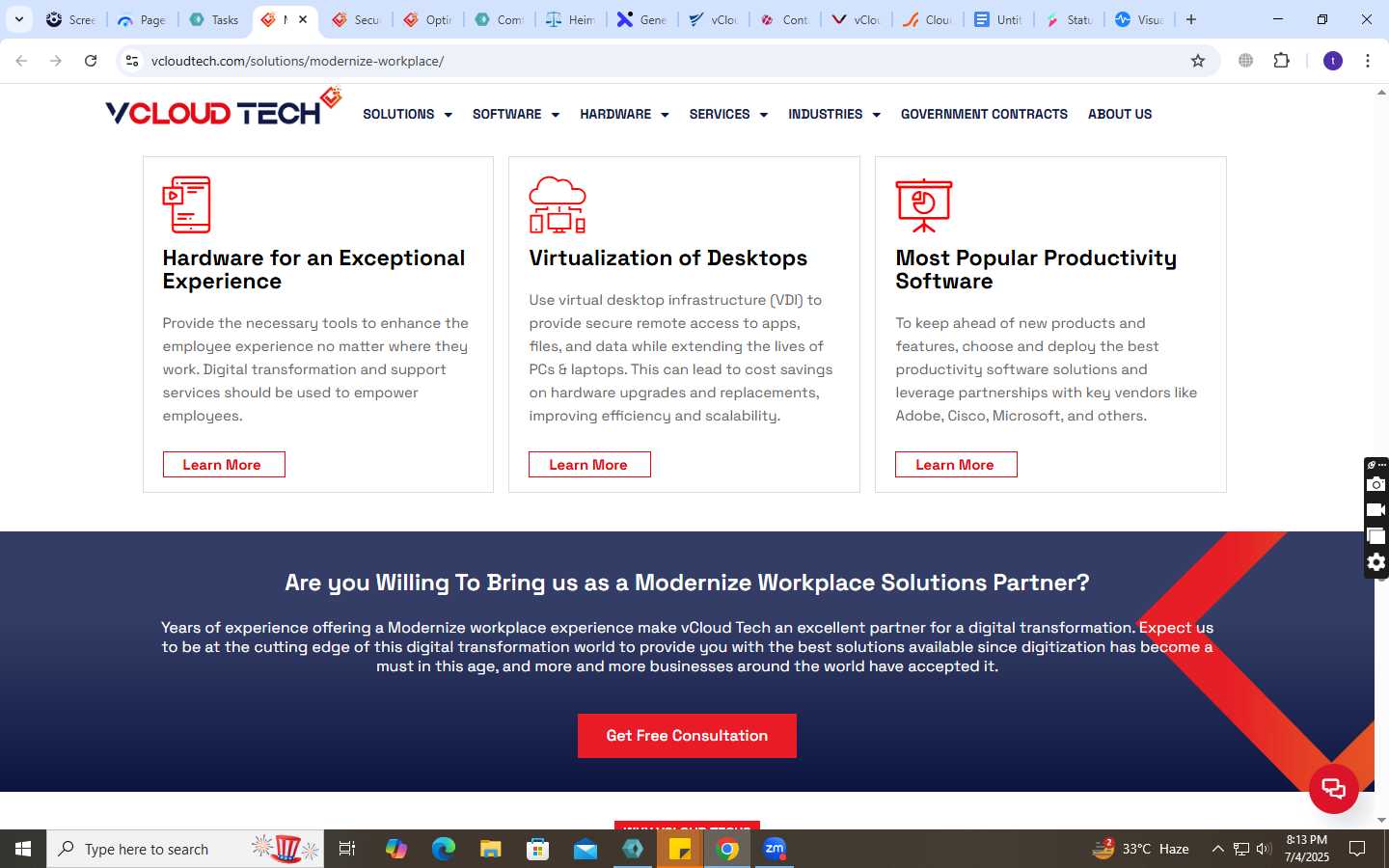Switch to the Untit browser tab
This screenshot has height=868, width=1389.
pyautogui.click(x=998, y=19)
